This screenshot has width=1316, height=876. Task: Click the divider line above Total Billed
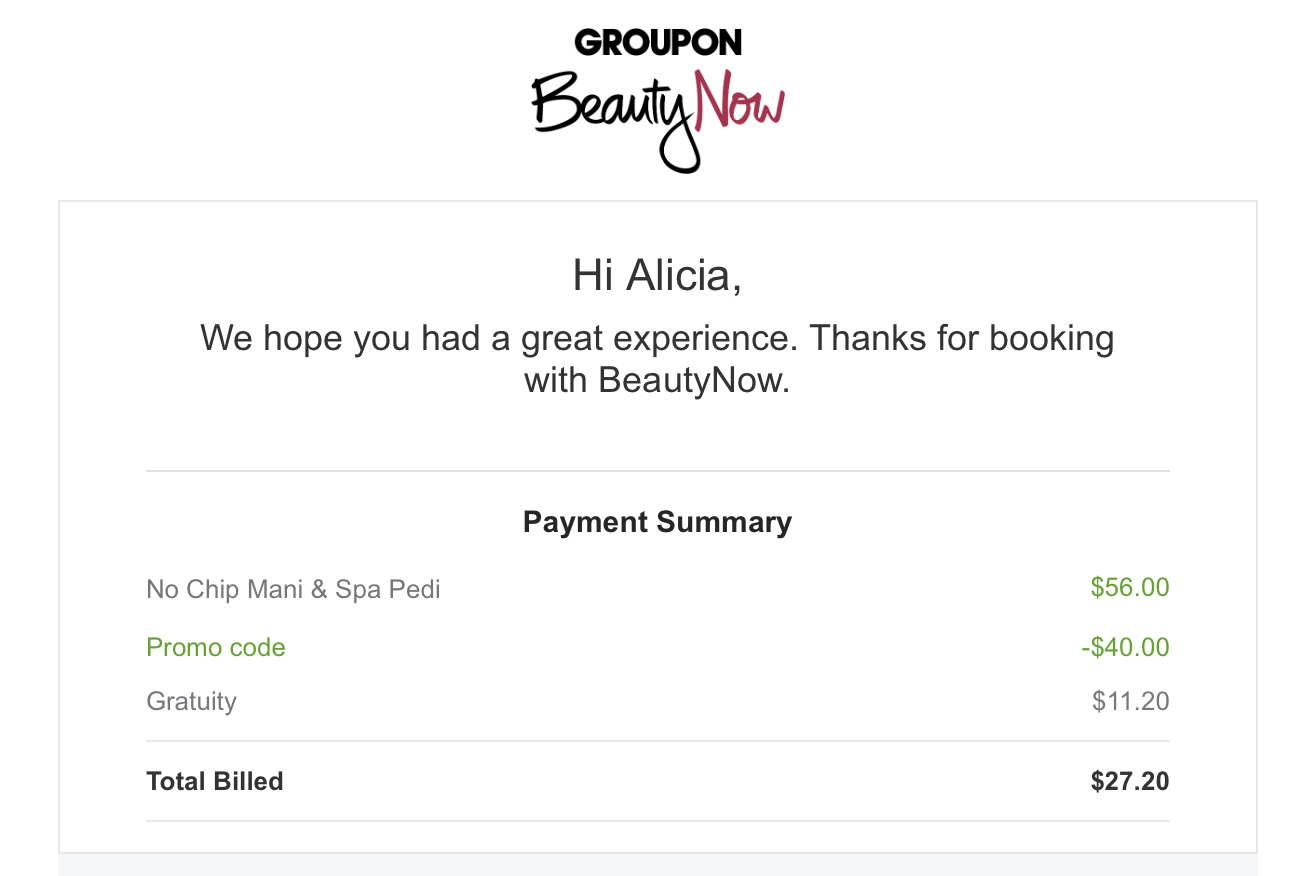pyautogui.click(x=657, y=741)
